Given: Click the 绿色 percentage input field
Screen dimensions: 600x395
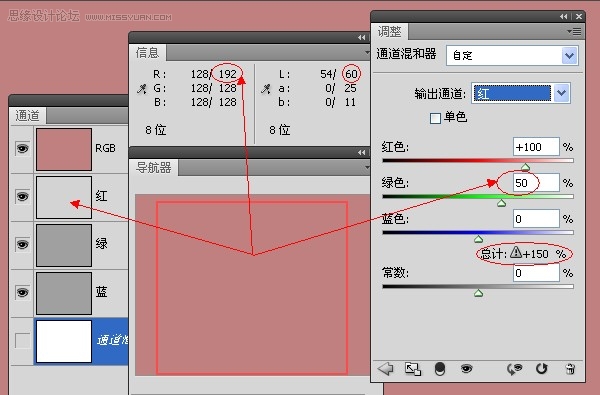Looking at the screenshot, I should click(x=536, y=183).
